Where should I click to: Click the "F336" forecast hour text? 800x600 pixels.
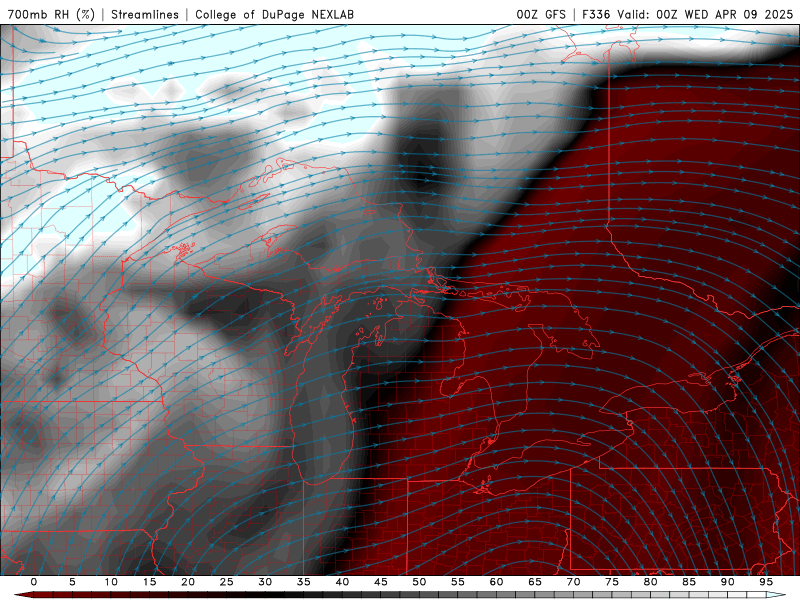[x=596, y=14]
